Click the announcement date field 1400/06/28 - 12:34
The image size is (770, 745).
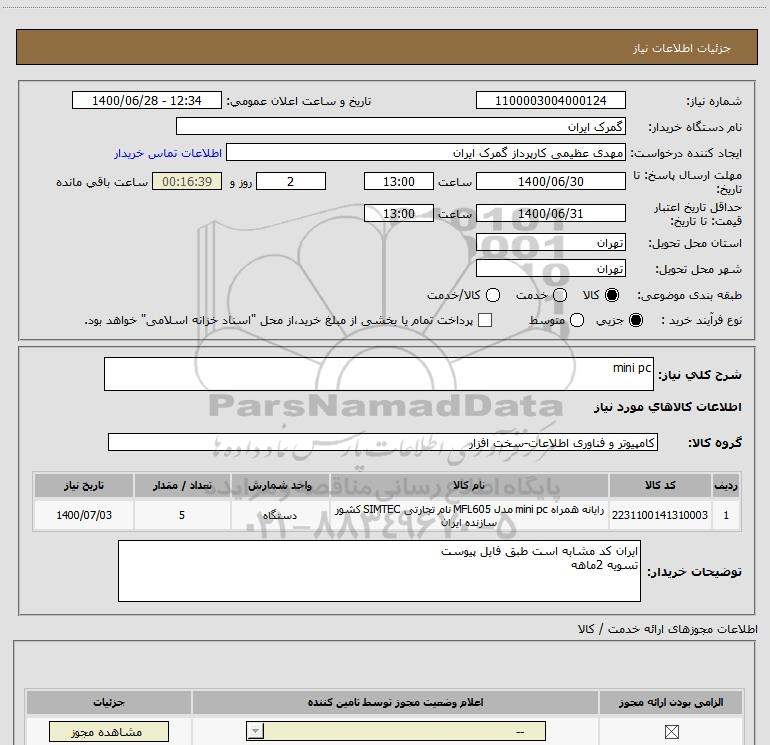[147, 101]
